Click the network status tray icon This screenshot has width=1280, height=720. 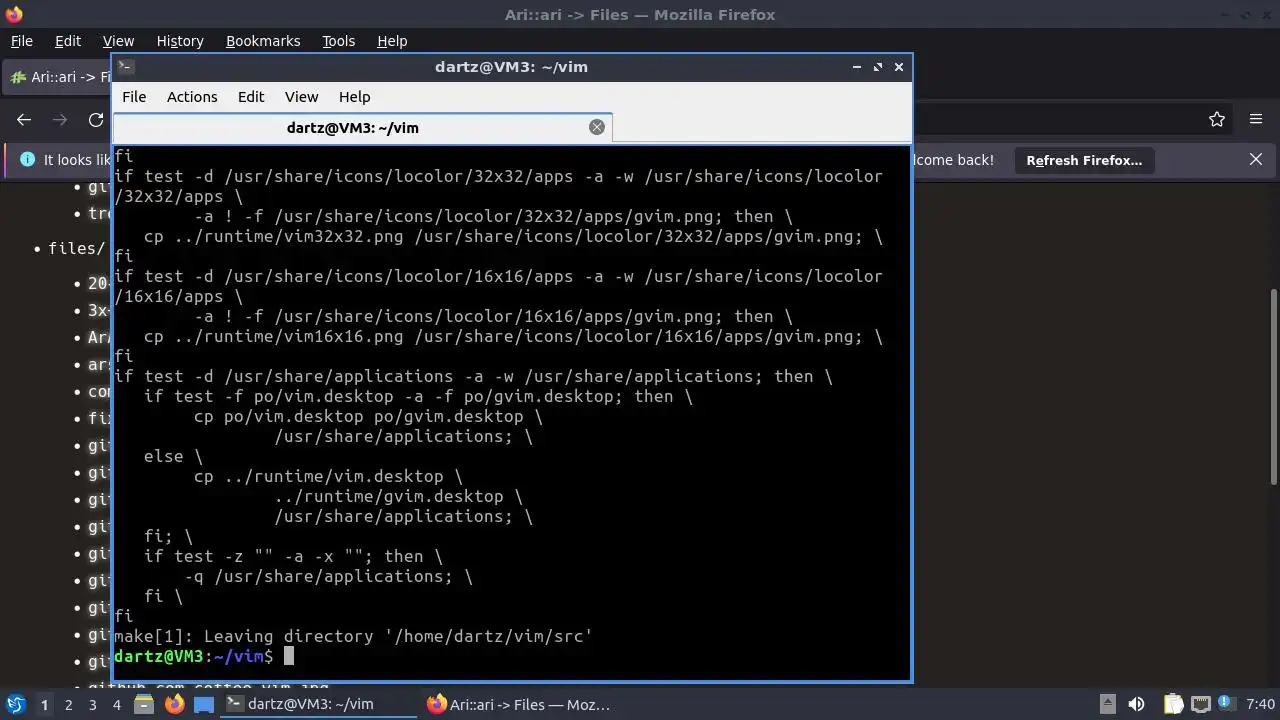[1201, 705]
